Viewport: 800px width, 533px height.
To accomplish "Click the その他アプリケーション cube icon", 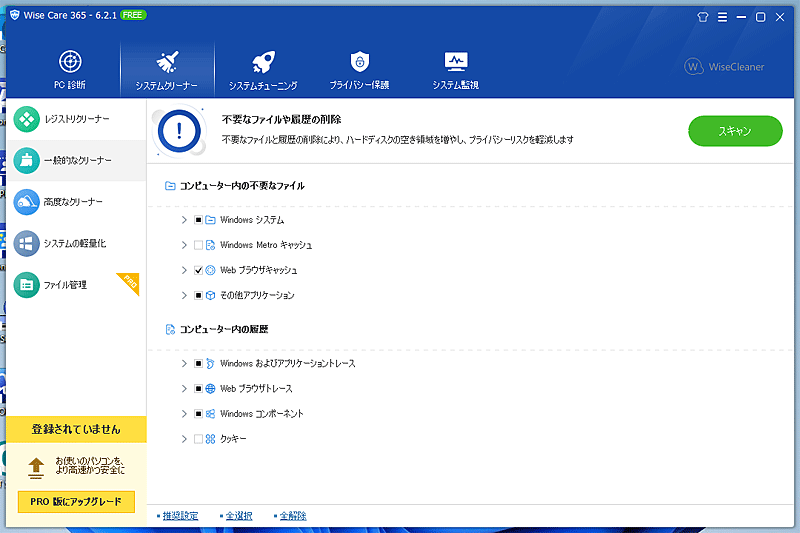I will point(210,295).
